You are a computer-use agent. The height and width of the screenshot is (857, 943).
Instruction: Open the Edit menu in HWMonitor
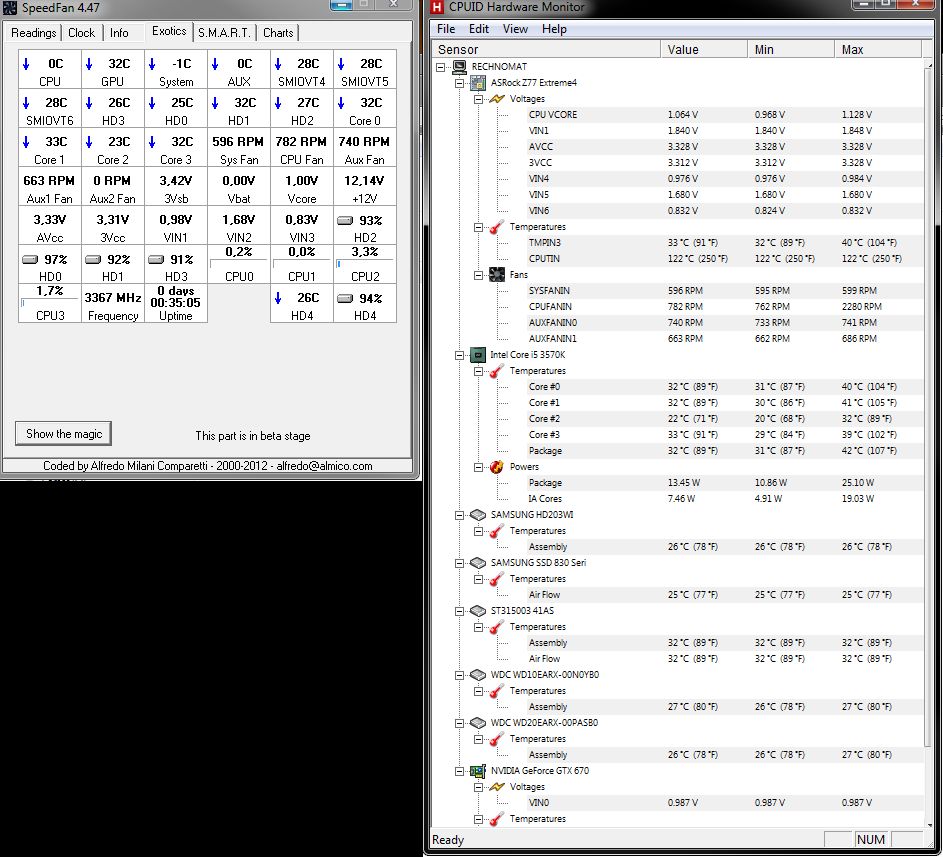(479, 29)
